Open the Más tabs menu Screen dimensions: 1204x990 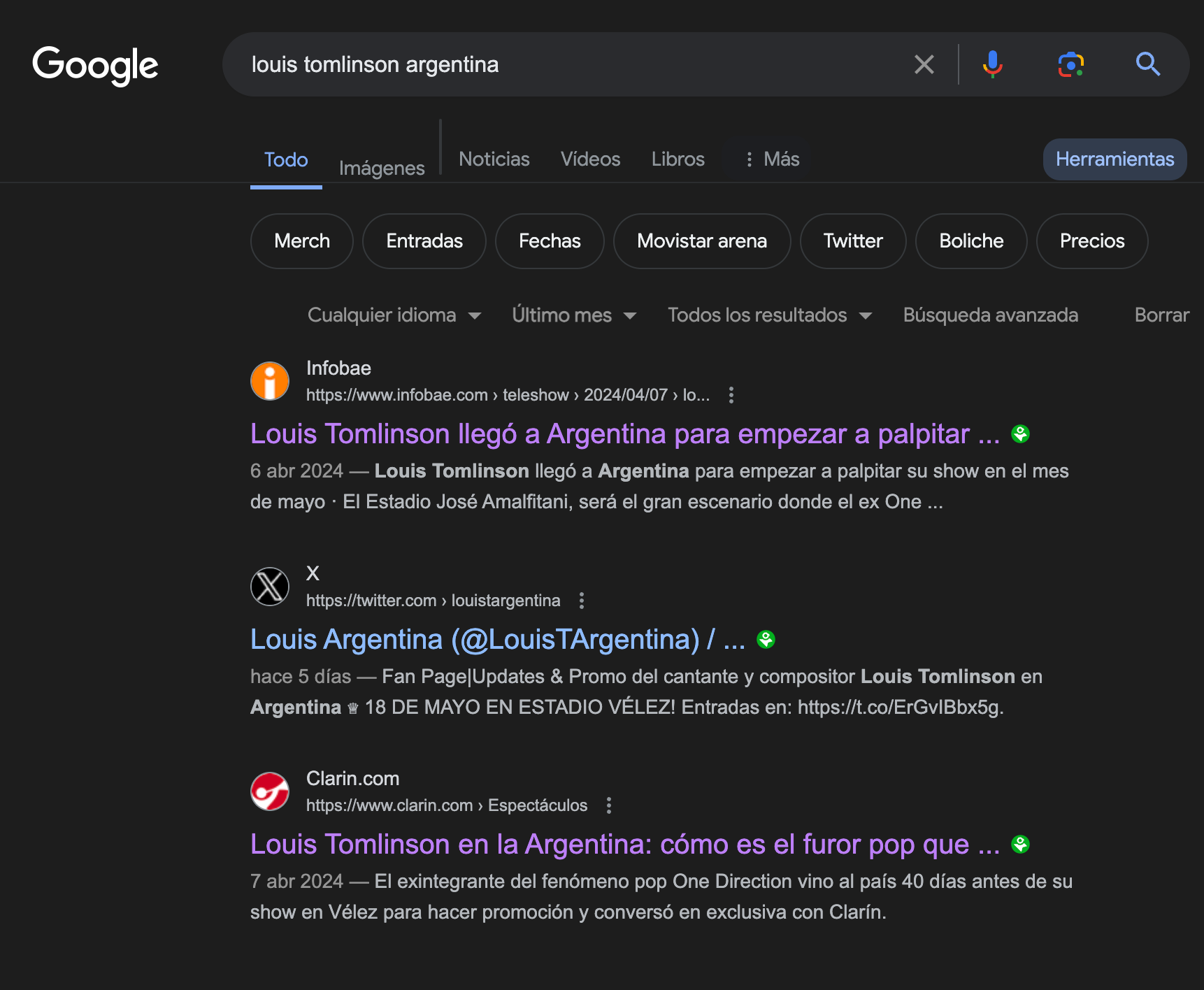(x=772, y=159)
